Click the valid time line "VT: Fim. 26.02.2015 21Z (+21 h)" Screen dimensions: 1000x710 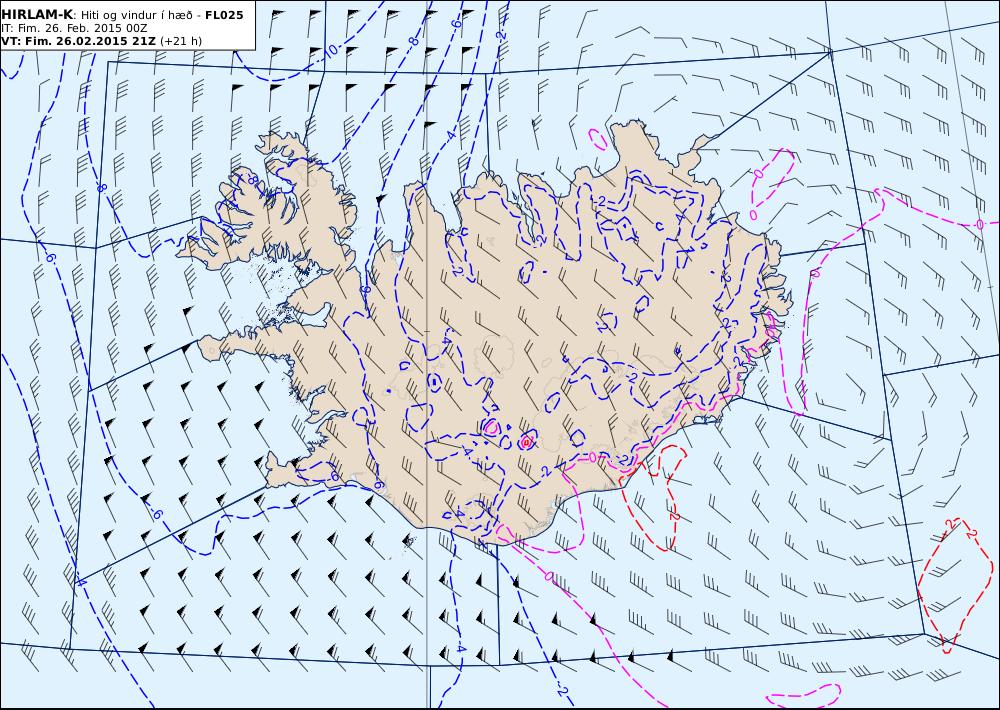point(101,41)
